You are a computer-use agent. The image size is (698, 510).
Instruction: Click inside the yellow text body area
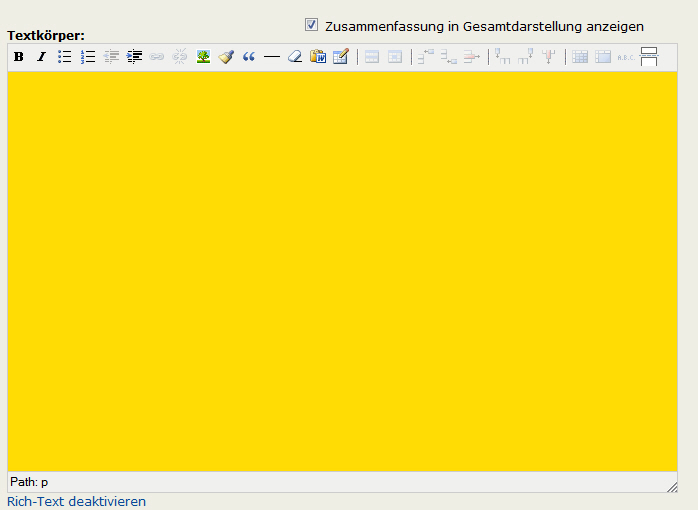pyautogui.click(x=342, y=270)
